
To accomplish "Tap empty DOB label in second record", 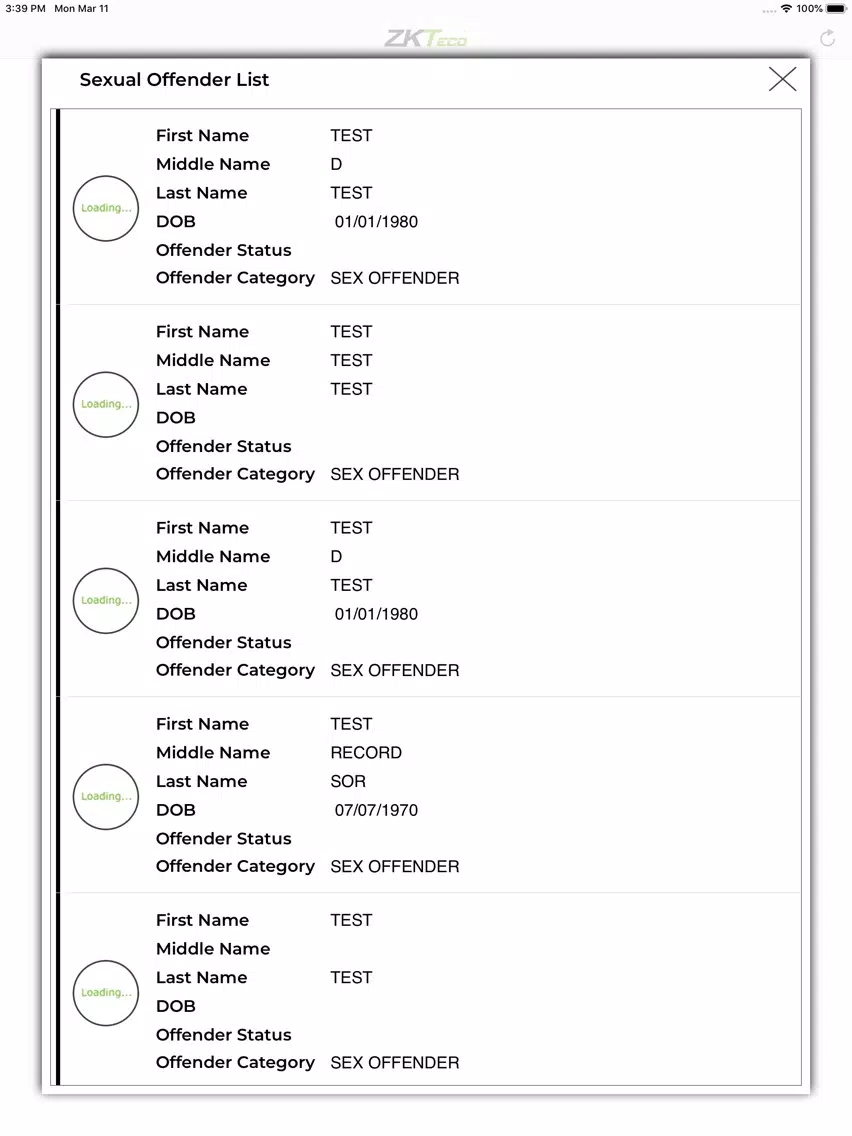I will tap(175, 417).
